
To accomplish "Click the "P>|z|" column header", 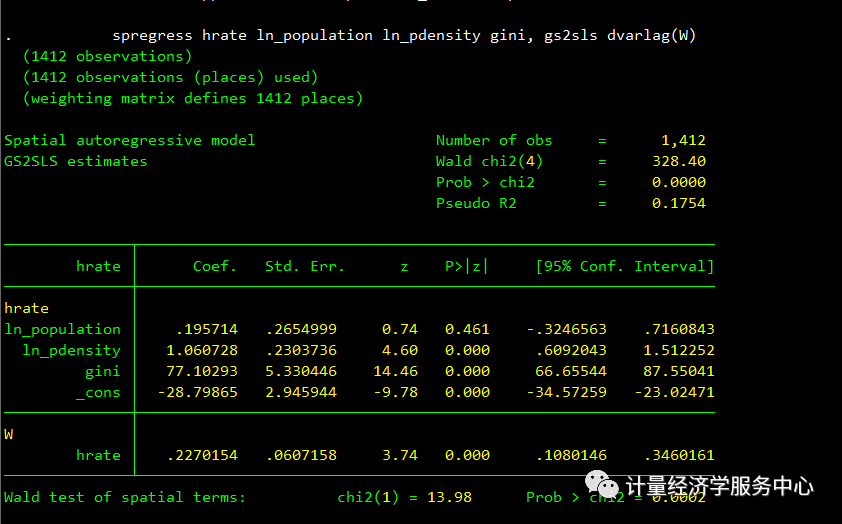I will tap(467, 266).
